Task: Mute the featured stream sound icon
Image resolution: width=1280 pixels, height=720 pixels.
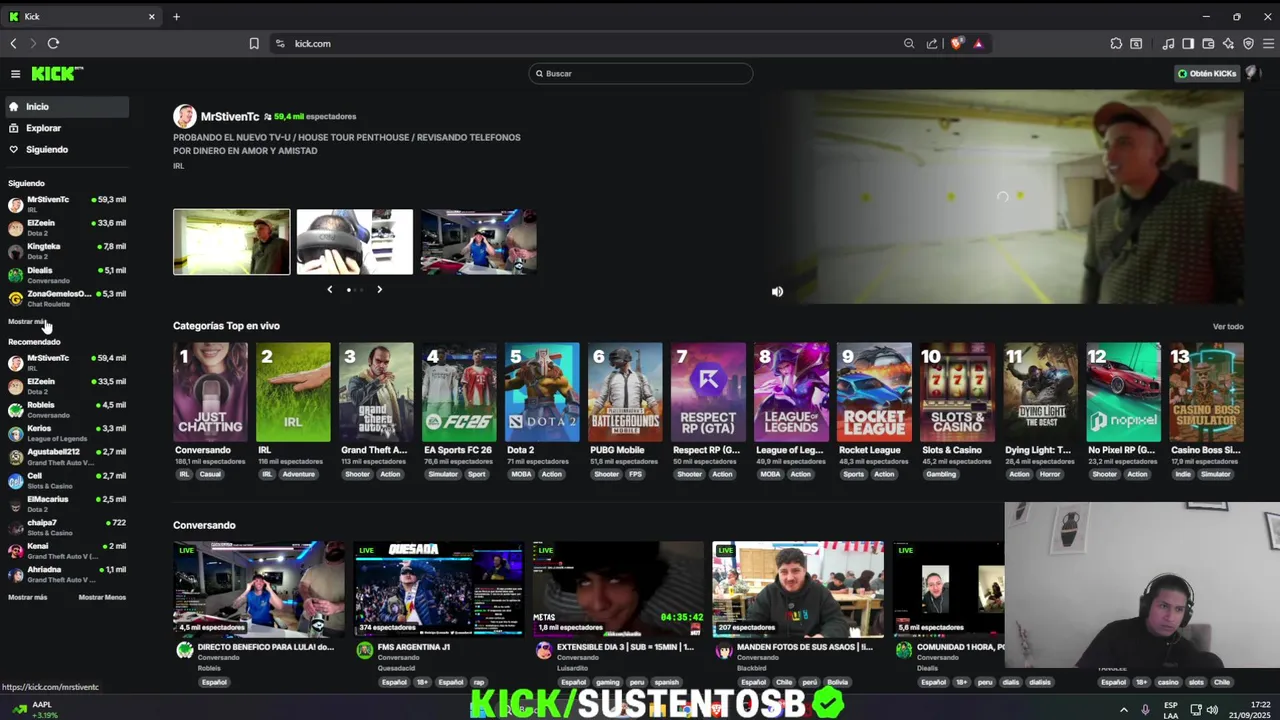Action: pyautogui.click(x=777, y=291)
